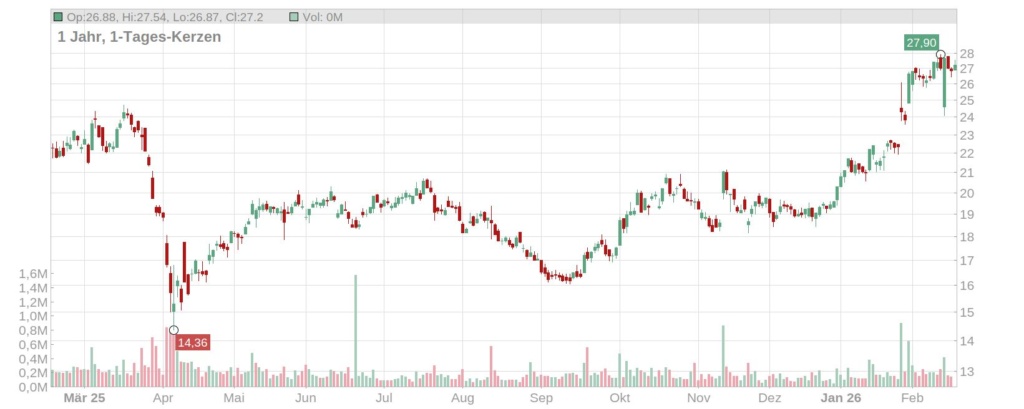Click the red 14,36 low price label
This screenshot has height=409, width=1024.
click(x=192, y=343)
